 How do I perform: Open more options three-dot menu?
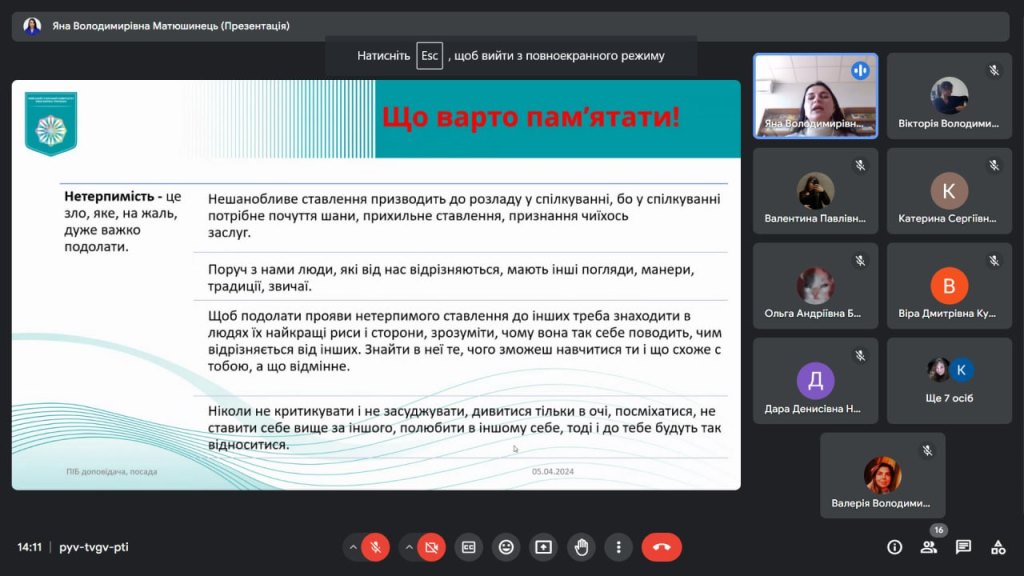pos(618,547)
